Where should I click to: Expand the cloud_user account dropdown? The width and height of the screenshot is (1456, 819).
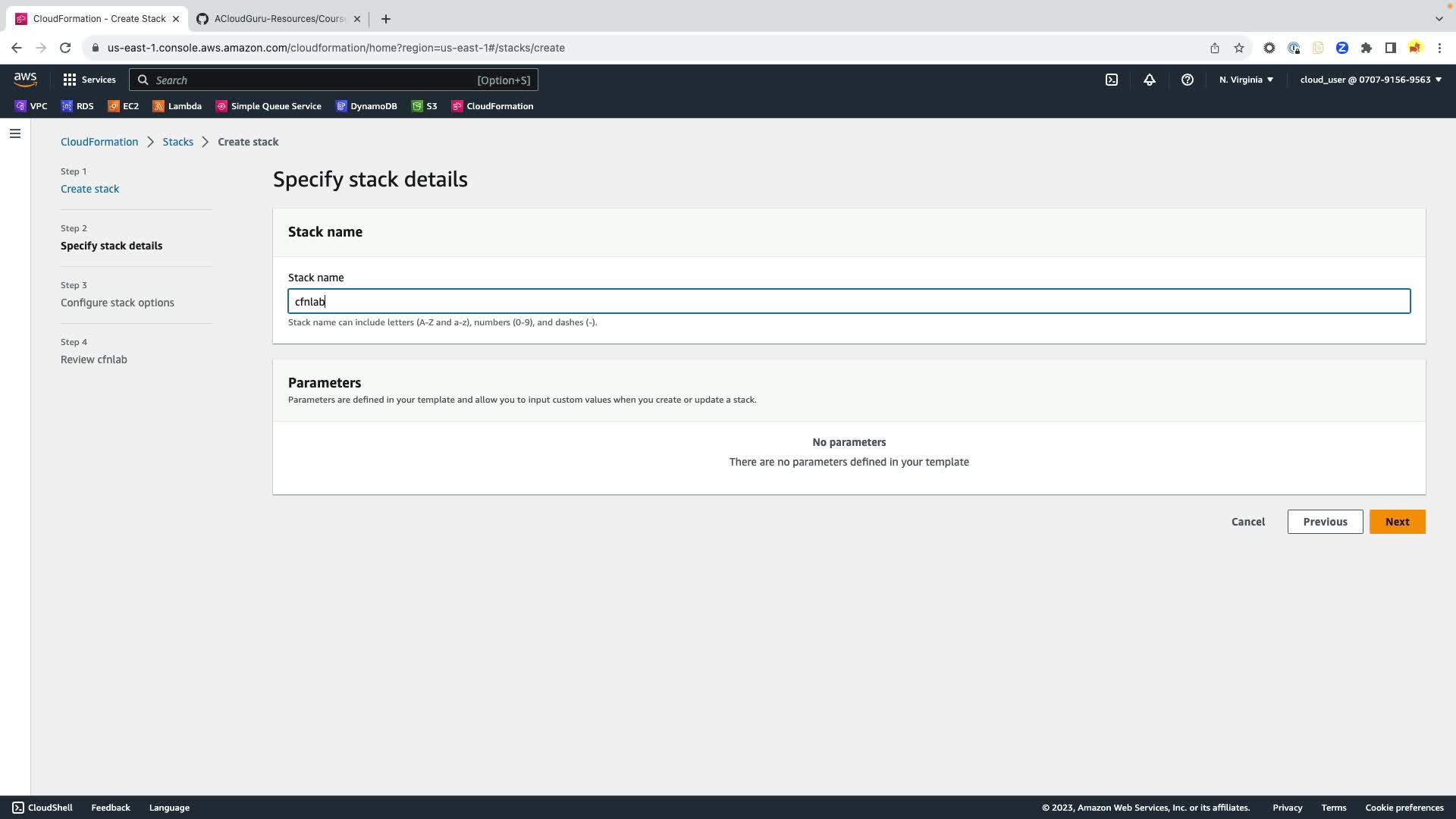[x=1370, y=80]
